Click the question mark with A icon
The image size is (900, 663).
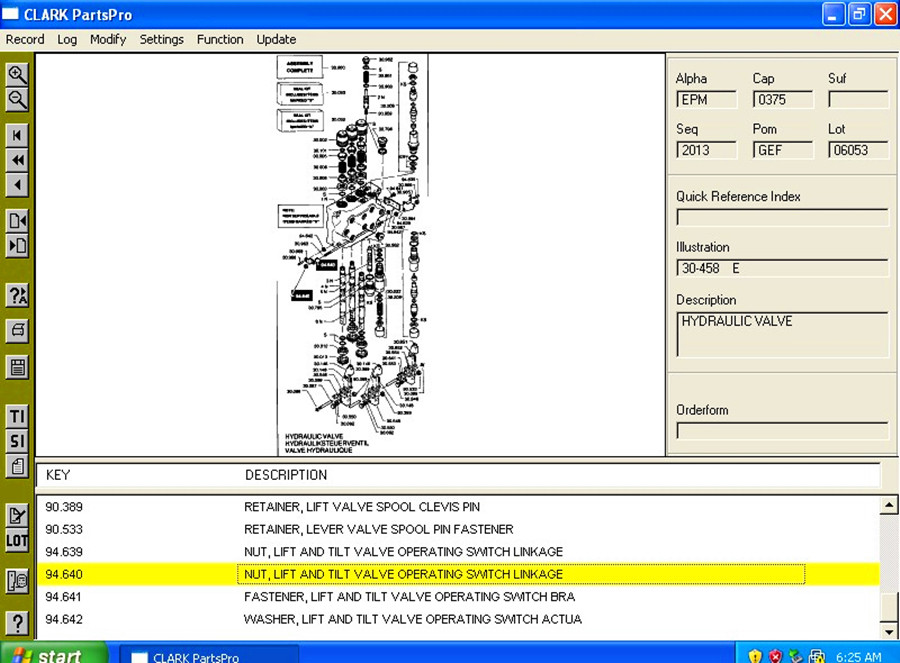coord(17,295)
